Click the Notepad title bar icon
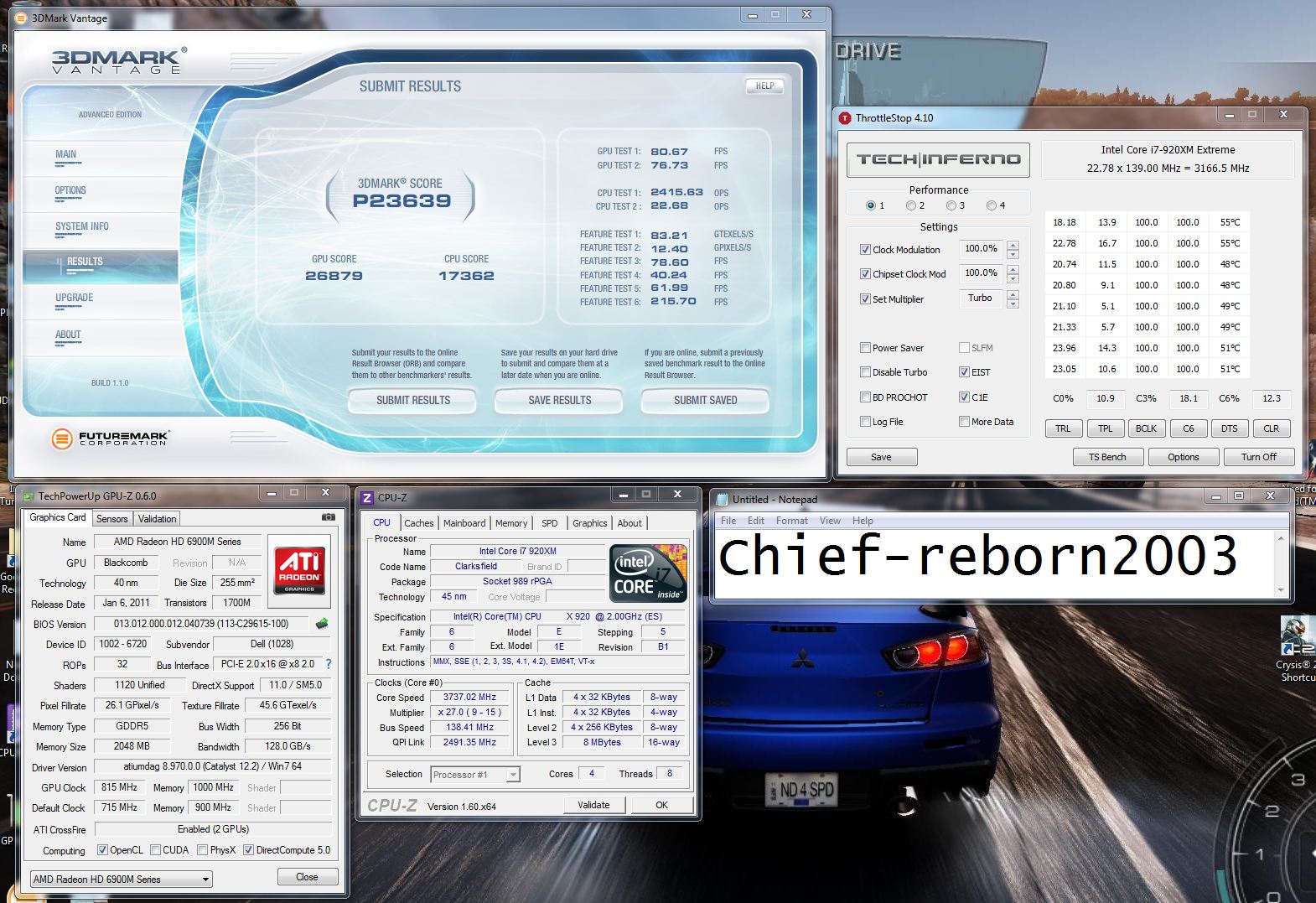 point(722,499)
